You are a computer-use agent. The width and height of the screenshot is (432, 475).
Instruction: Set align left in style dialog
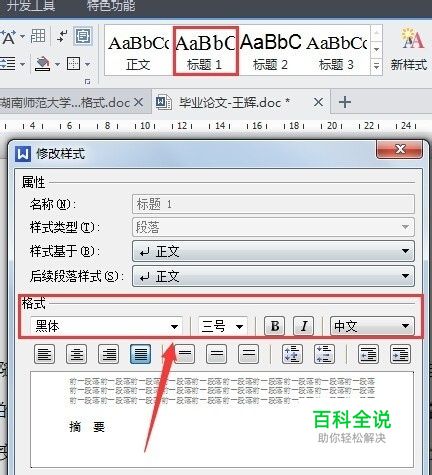pyautogui.click(x=44, y=354)
